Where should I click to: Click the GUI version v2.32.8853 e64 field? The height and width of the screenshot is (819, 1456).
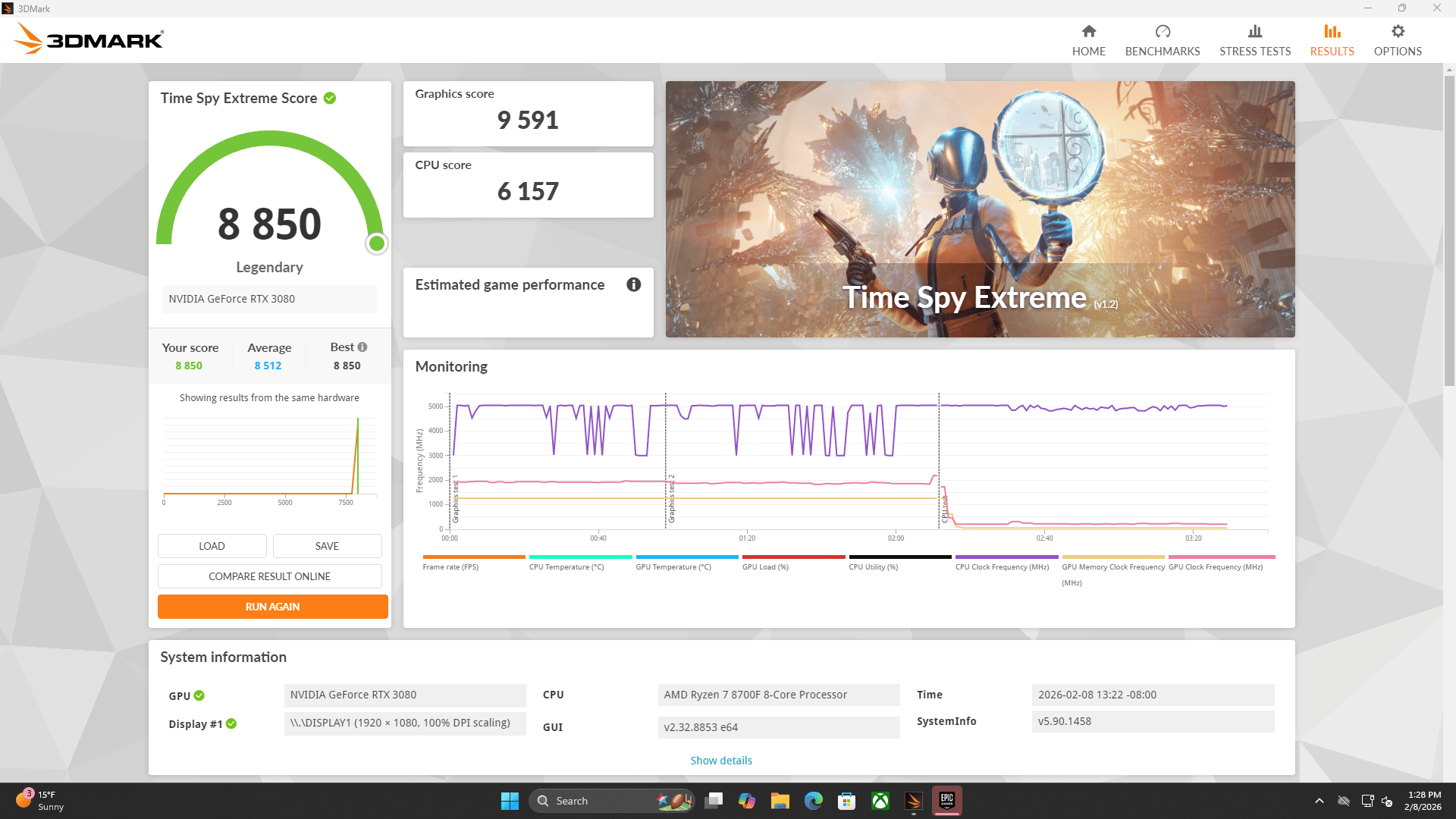[x=778, y=727]
